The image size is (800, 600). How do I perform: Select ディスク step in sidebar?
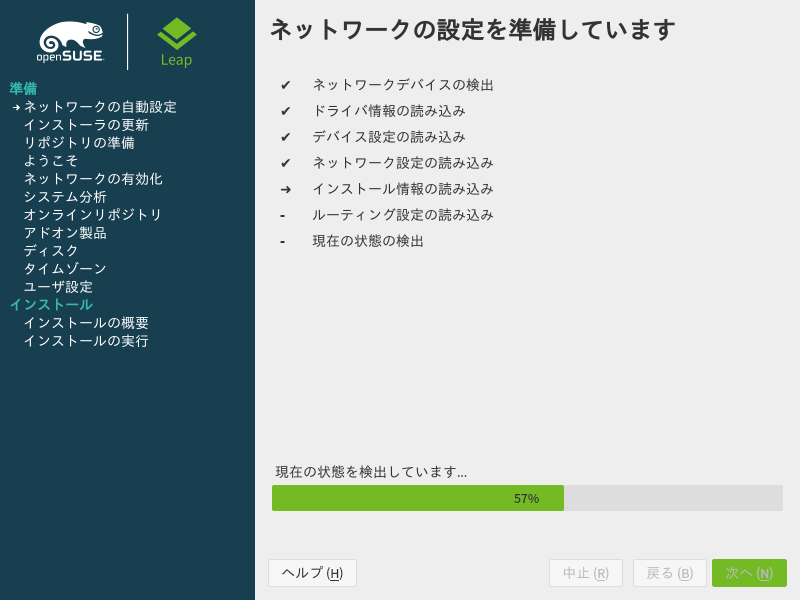(51, 251)
